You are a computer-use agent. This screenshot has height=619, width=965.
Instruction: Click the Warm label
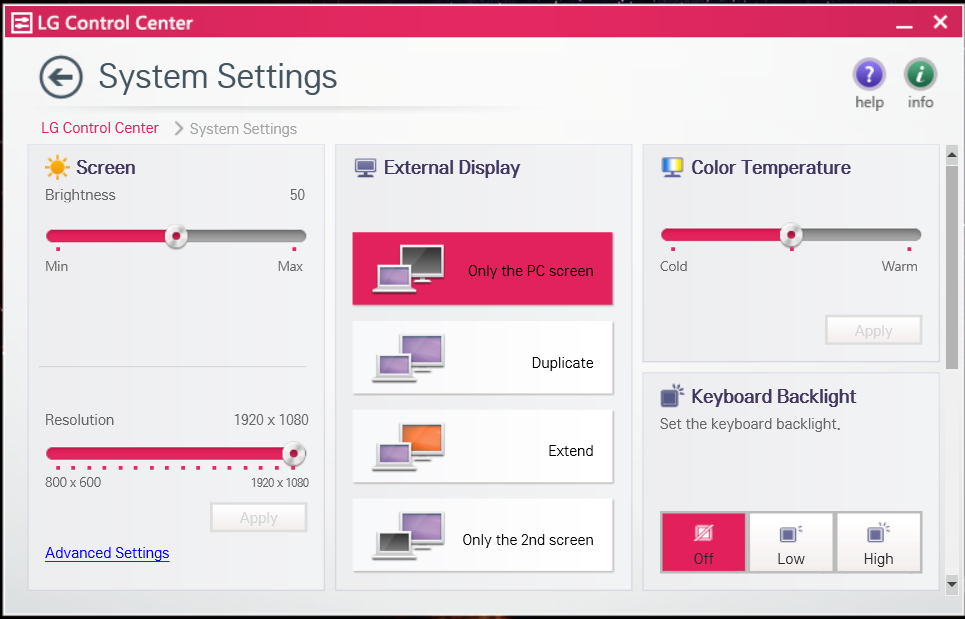[899, 266]
